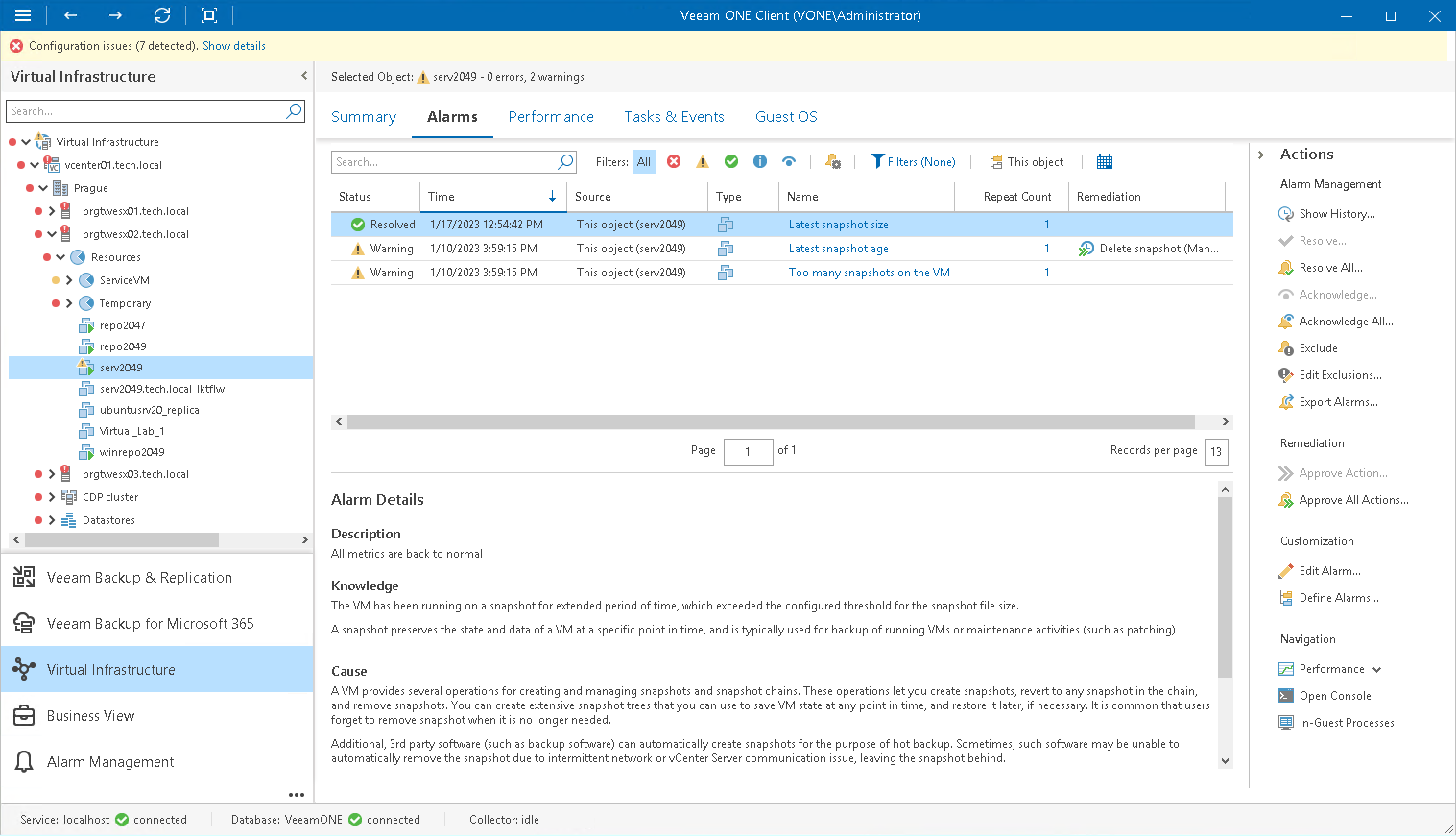Search icon in infrastructure tree box
Viewport: 1456px width, 836px height.
(x=294, y=111)
